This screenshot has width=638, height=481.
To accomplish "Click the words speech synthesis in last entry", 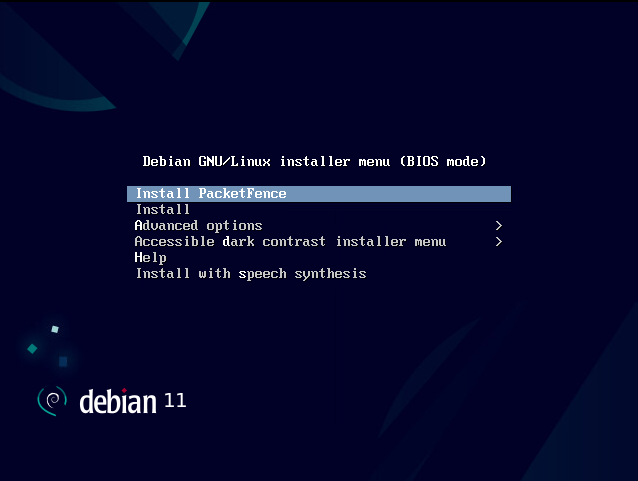I will (x=302, y=274).
